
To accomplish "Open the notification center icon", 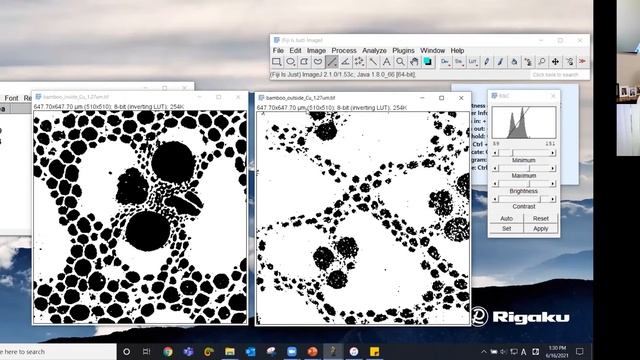I will pyautogui.click(x=580, y=351).
